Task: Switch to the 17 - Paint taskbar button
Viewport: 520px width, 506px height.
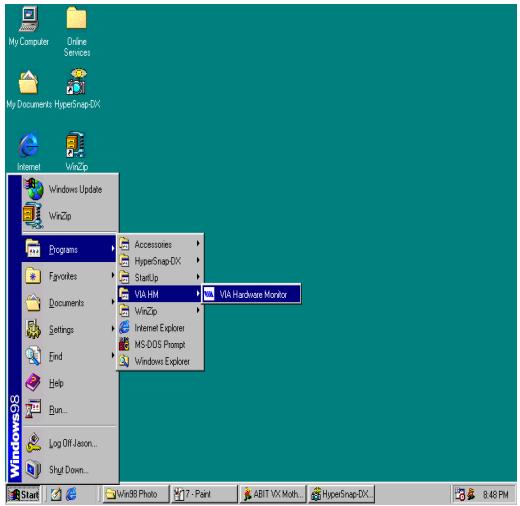Action: pos(204,494)
